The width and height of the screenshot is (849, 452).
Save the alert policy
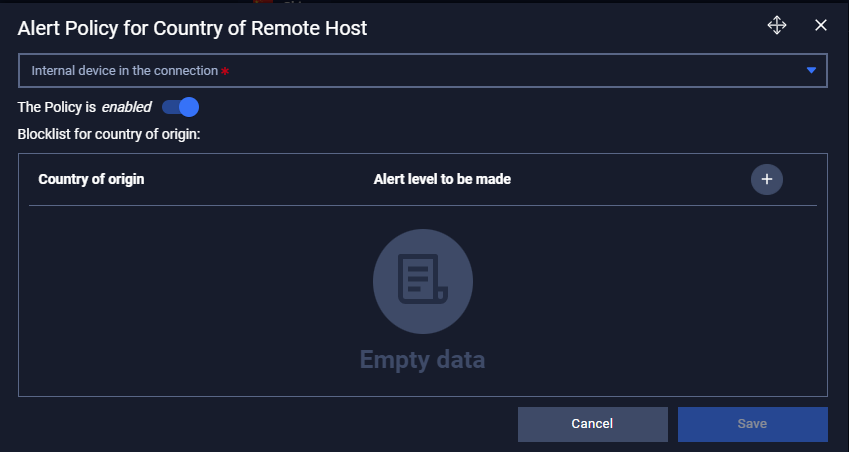pyautogui.click(x=753, y=424)
